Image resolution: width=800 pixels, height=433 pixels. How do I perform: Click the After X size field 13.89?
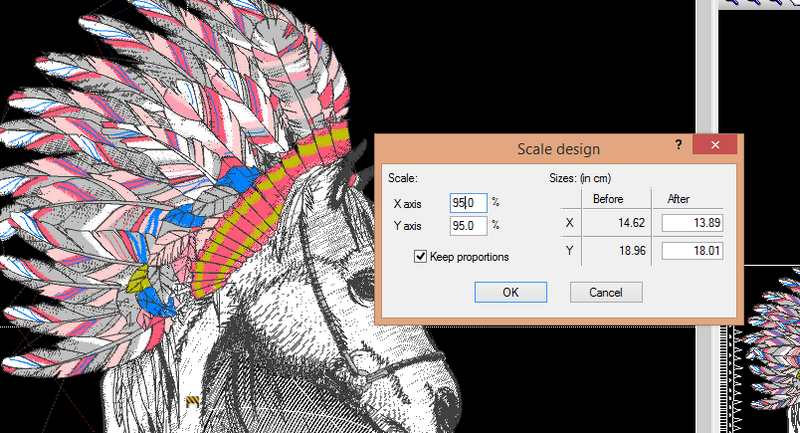click(x=692, y=223)
